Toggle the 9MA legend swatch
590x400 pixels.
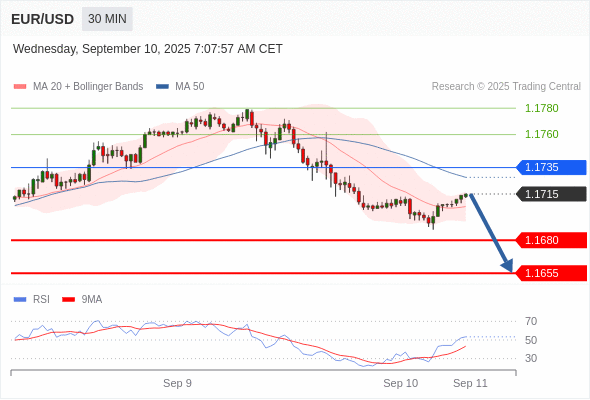(x=68, y=300)
